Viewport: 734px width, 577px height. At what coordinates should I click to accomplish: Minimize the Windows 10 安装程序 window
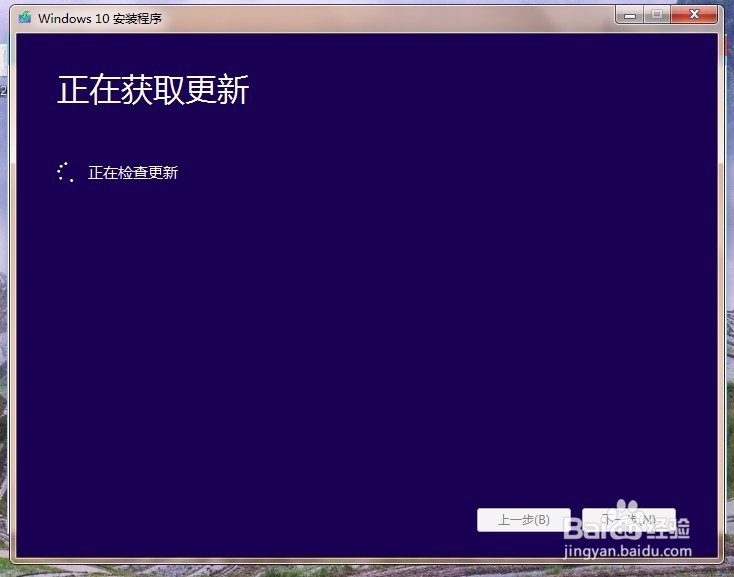click(x=630, y=15)
